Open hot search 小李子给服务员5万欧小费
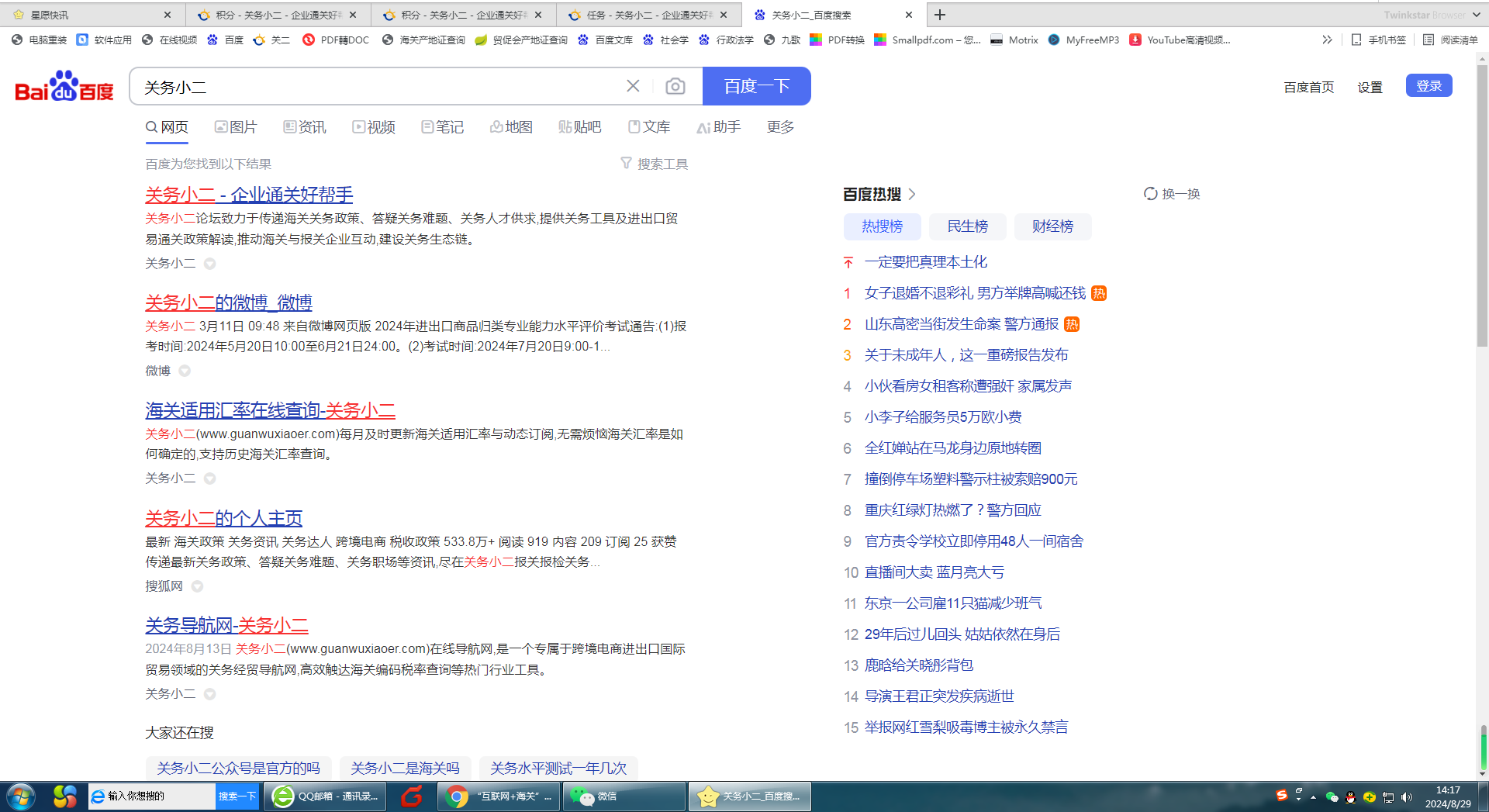This screenshot has height=812, width=1489. [943, 417]
